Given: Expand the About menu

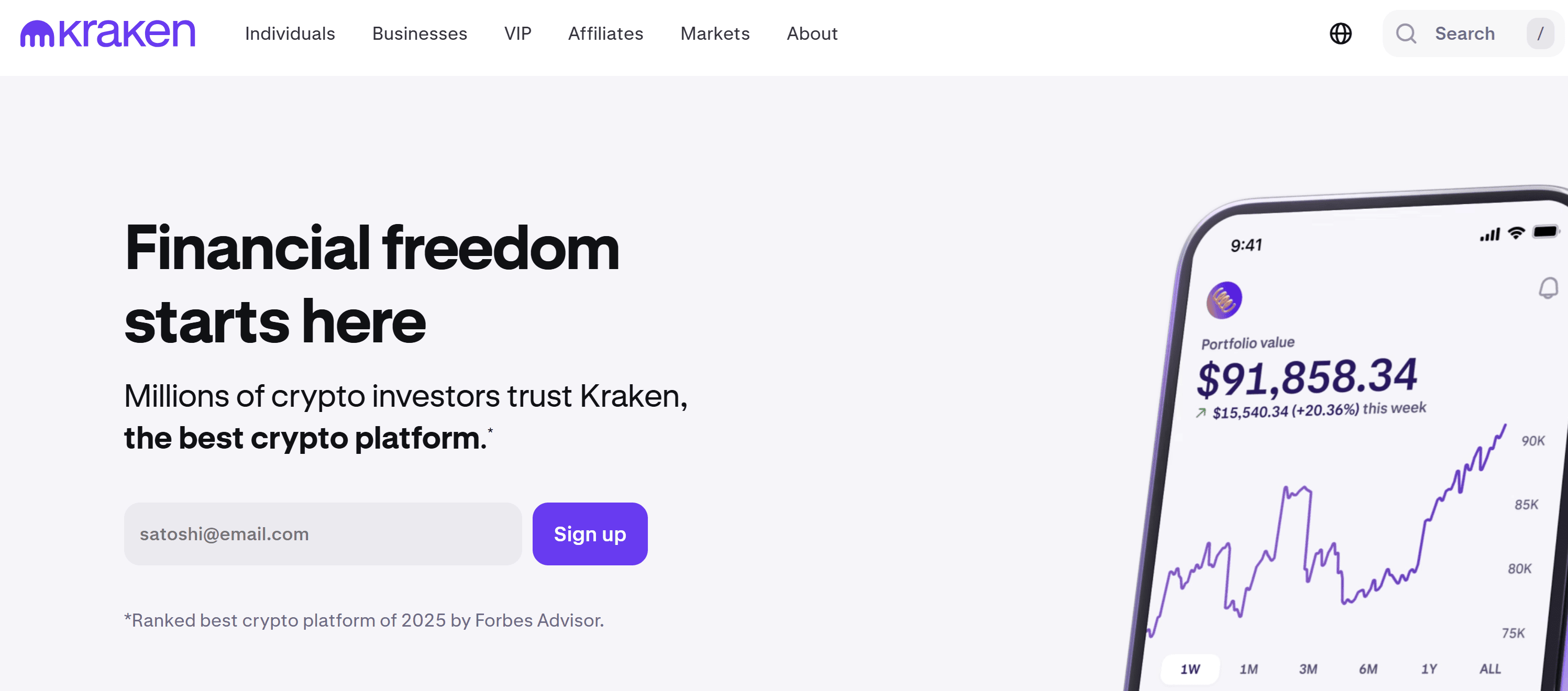Looking at the screenshot, I should coord(811,34).
